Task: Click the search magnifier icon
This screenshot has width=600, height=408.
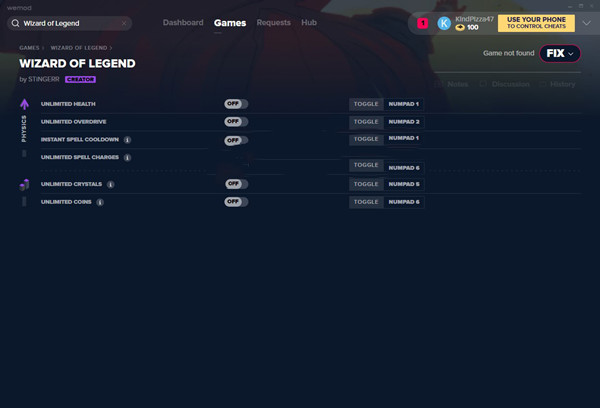Action: coord(15,23)
